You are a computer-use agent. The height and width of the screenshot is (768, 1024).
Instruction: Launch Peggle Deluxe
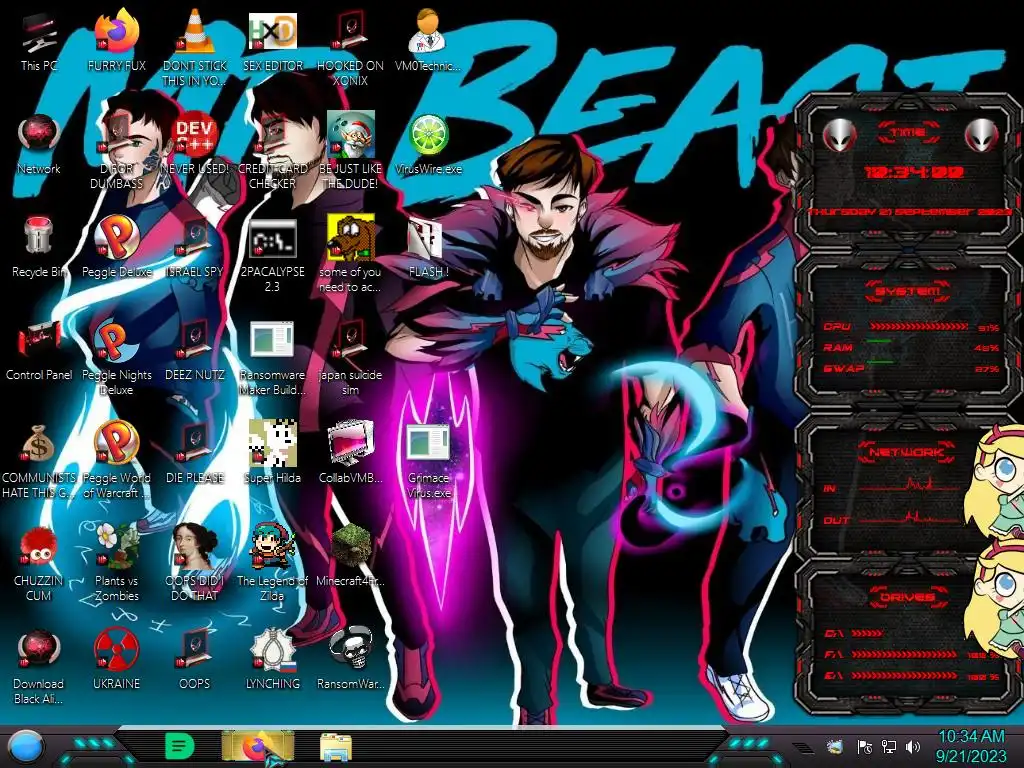pyautogui.click(x=116, y=247)
